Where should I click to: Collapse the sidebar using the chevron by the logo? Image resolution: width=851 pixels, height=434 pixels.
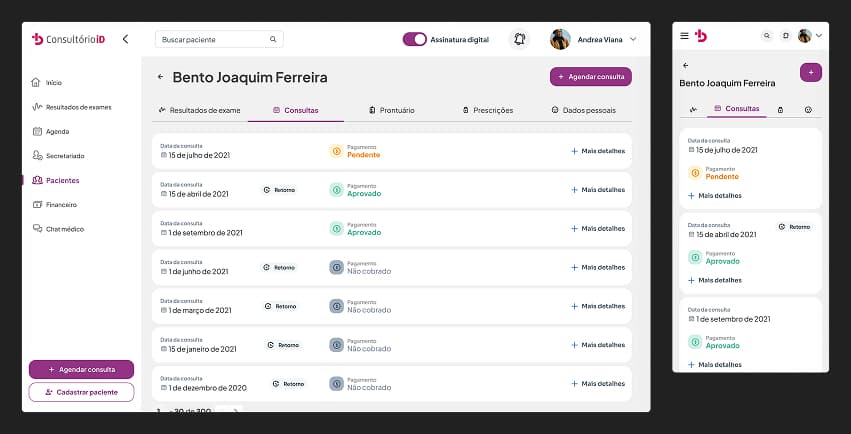click(x=125, y=39)
